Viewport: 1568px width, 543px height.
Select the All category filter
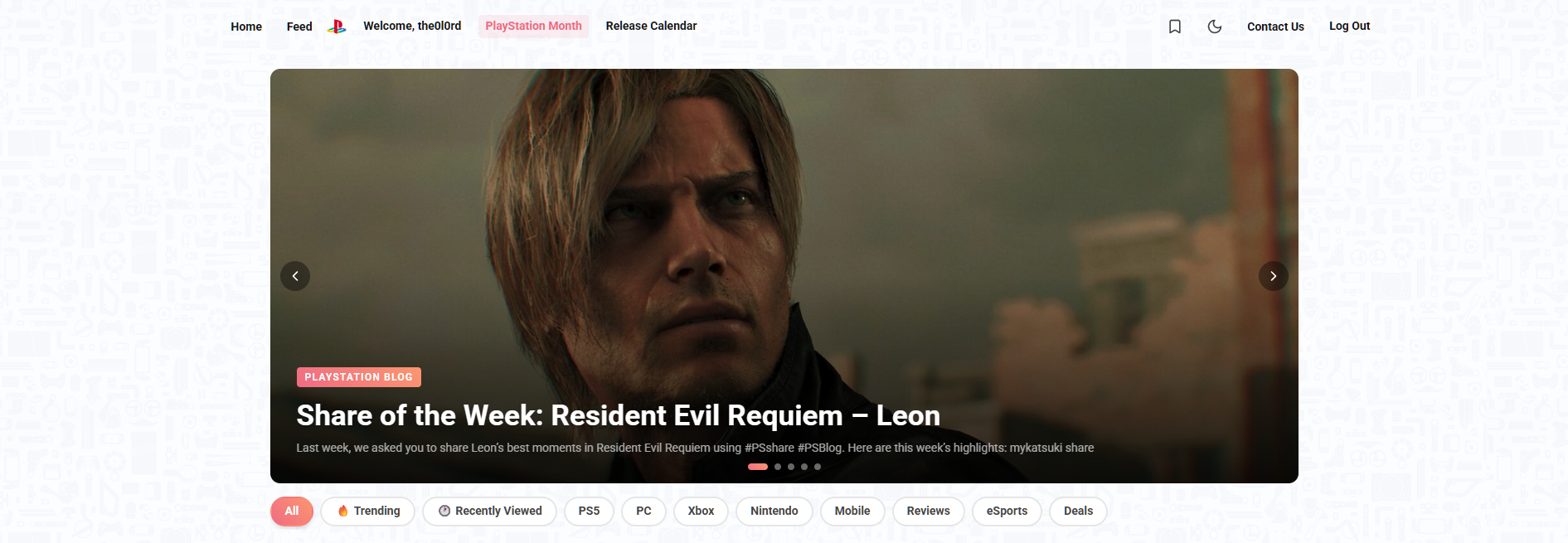coord(292,511)
